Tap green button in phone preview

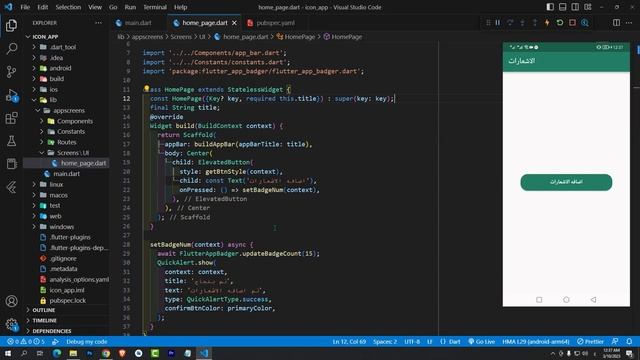(x=566, y=182)
